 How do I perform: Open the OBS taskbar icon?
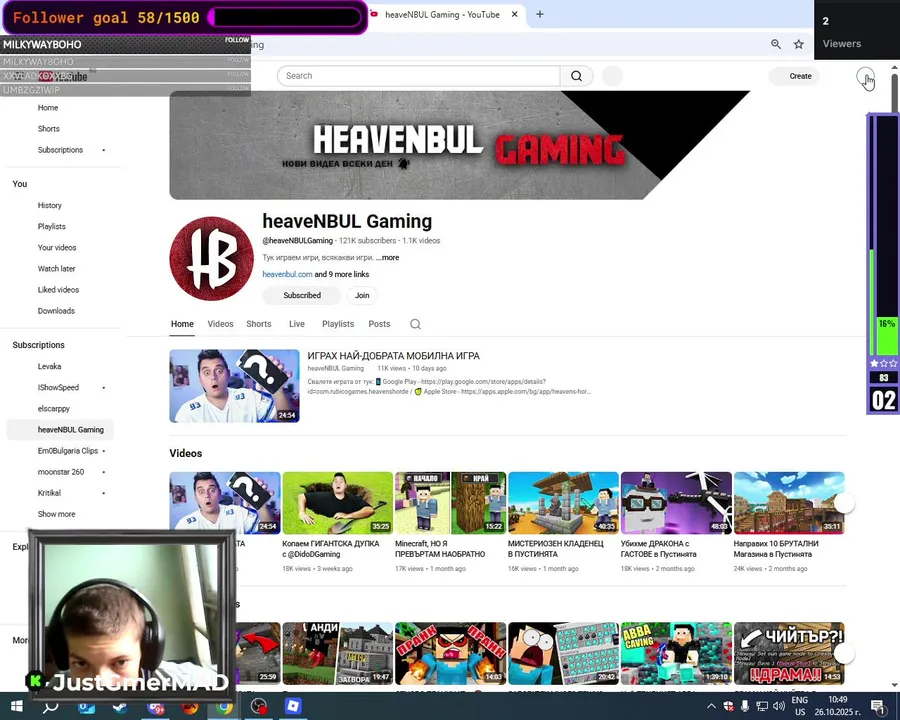click(259, 706)
